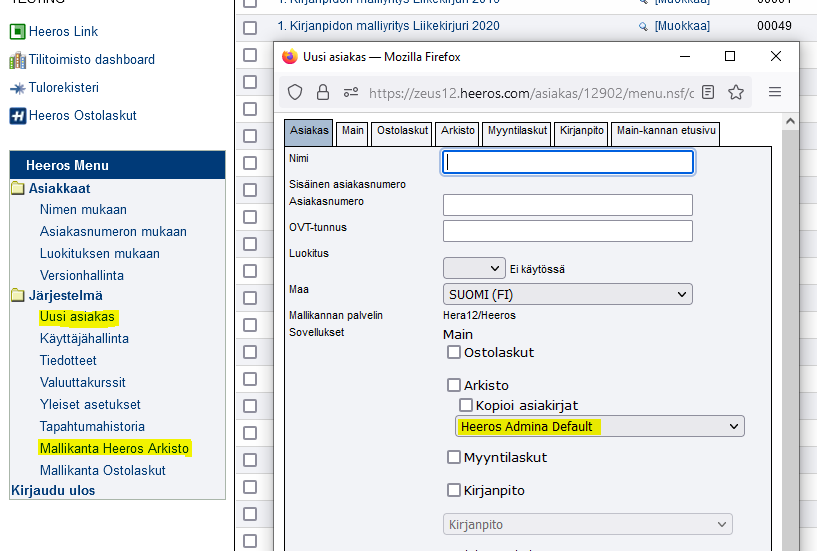Viewport: 817px width, 551px height.
Task: Open the Firefox hamburger menu
Action: [775, 92]
